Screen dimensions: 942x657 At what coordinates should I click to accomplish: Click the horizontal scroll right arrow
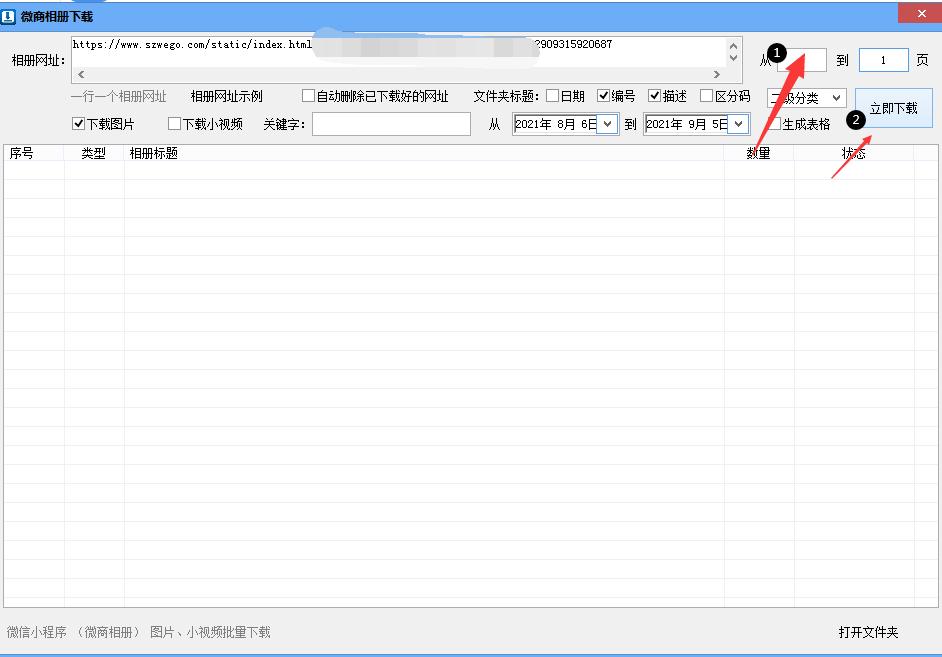point(716,75)
